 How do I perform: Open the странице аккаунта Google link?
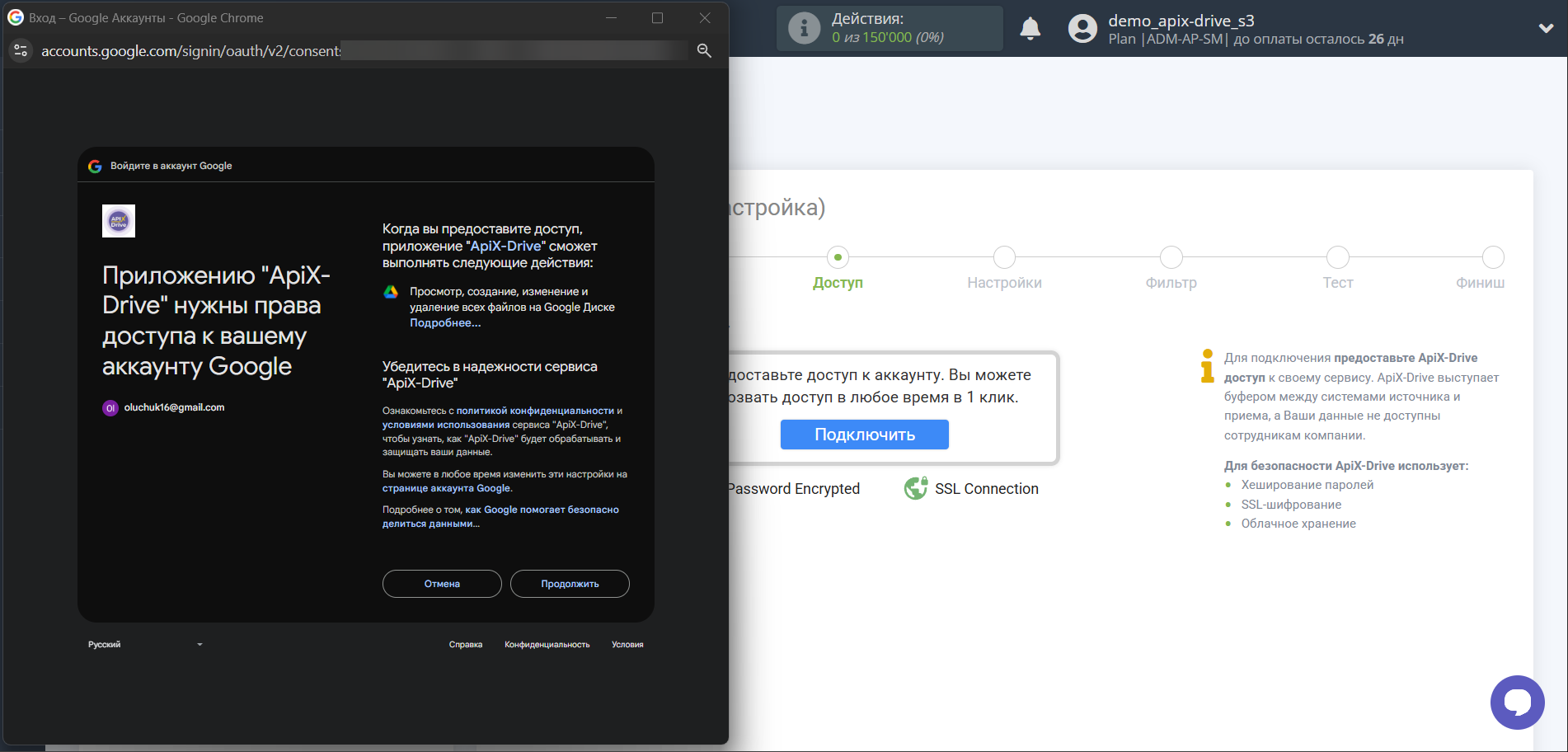click(x=446, y=488)
